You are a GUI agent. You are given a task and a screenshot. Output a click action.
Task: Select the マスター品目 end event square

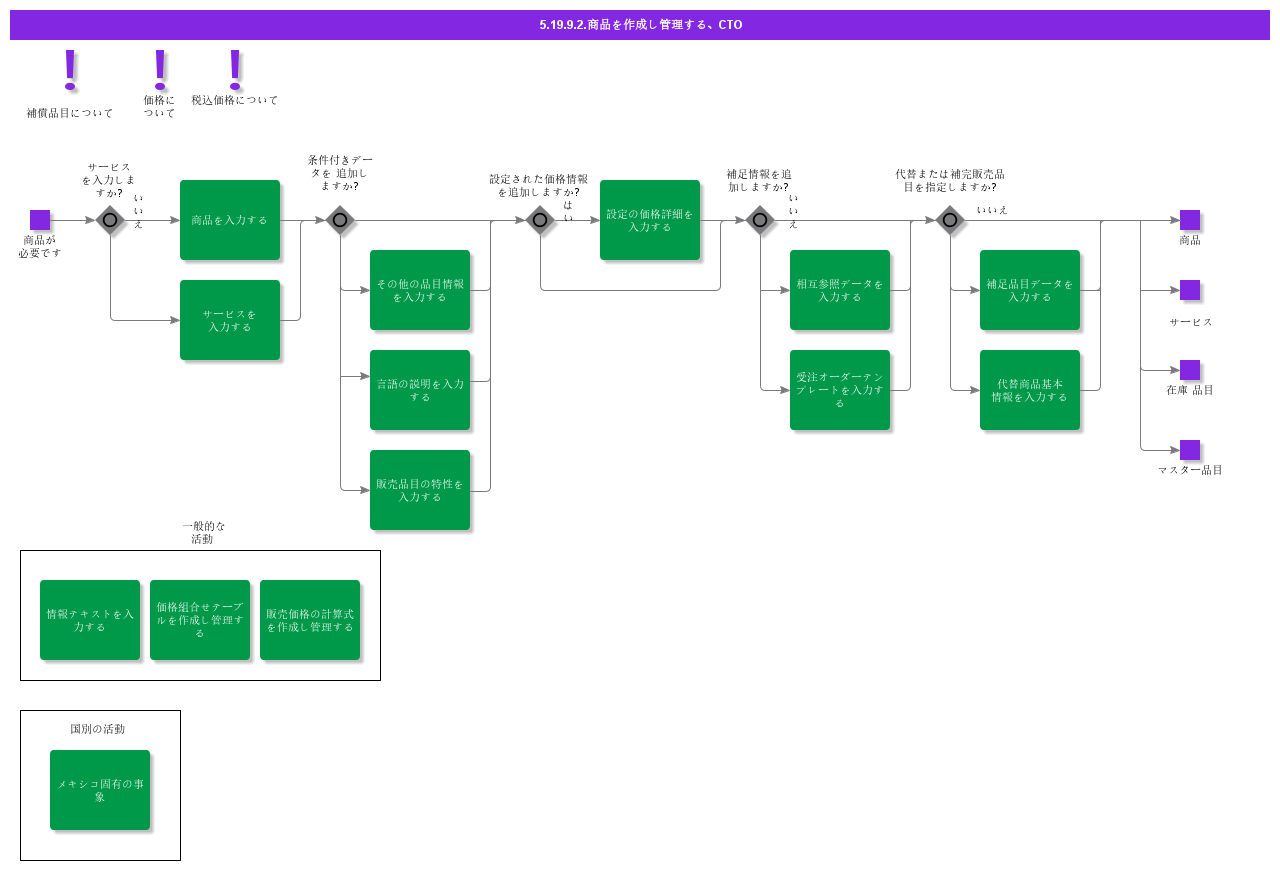(1190, 450)
